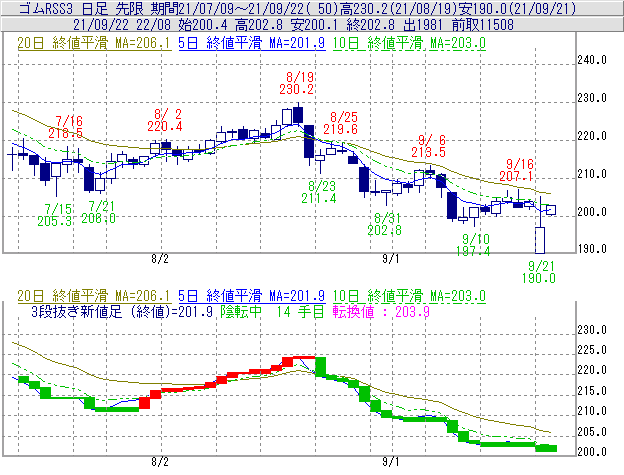This screenshot has width=624, height=475.
Task: Click the 190.0 axis label on upper chart
Action: point(592,249)
